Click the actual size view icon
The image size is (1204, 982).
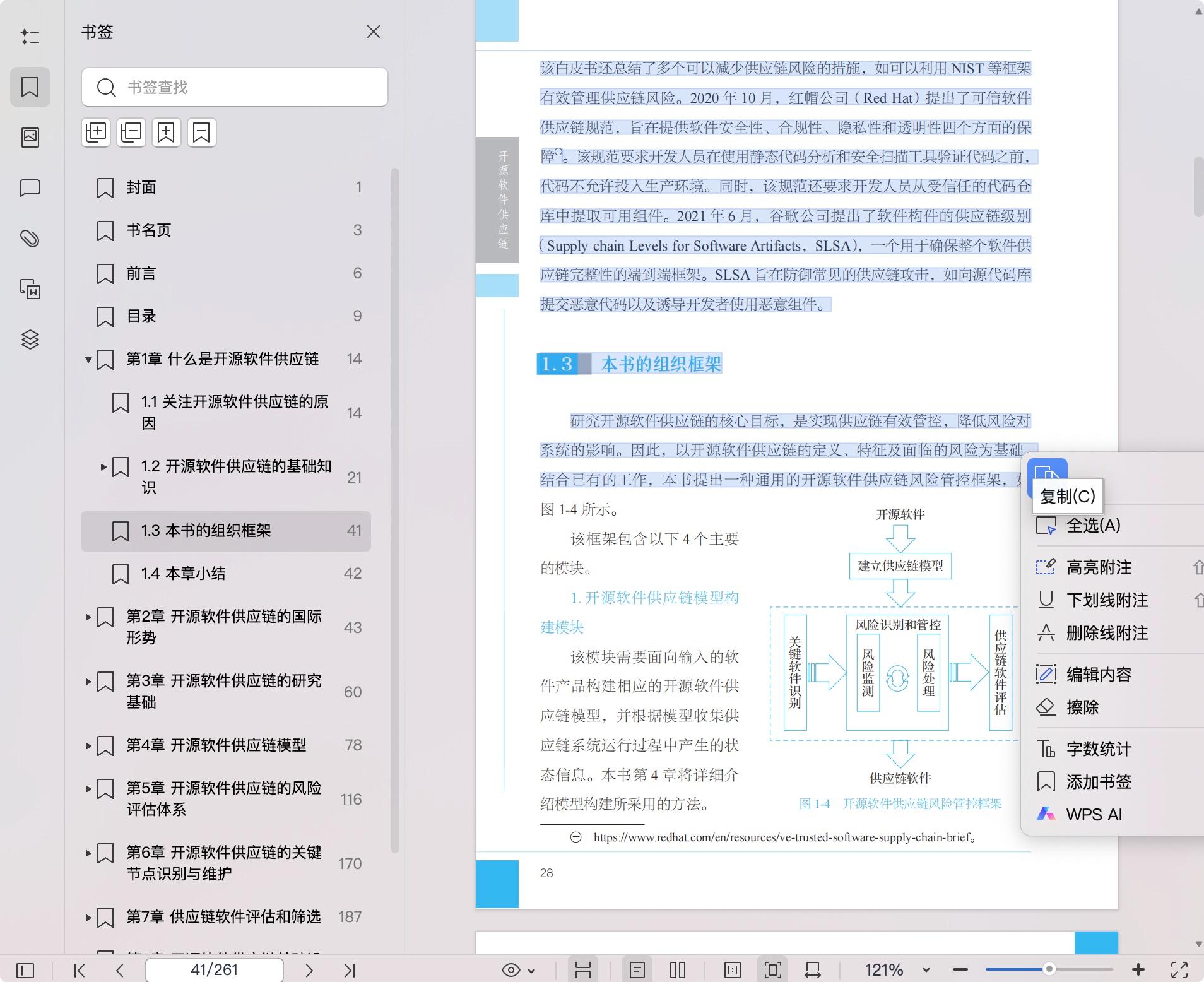pos(733,970)
